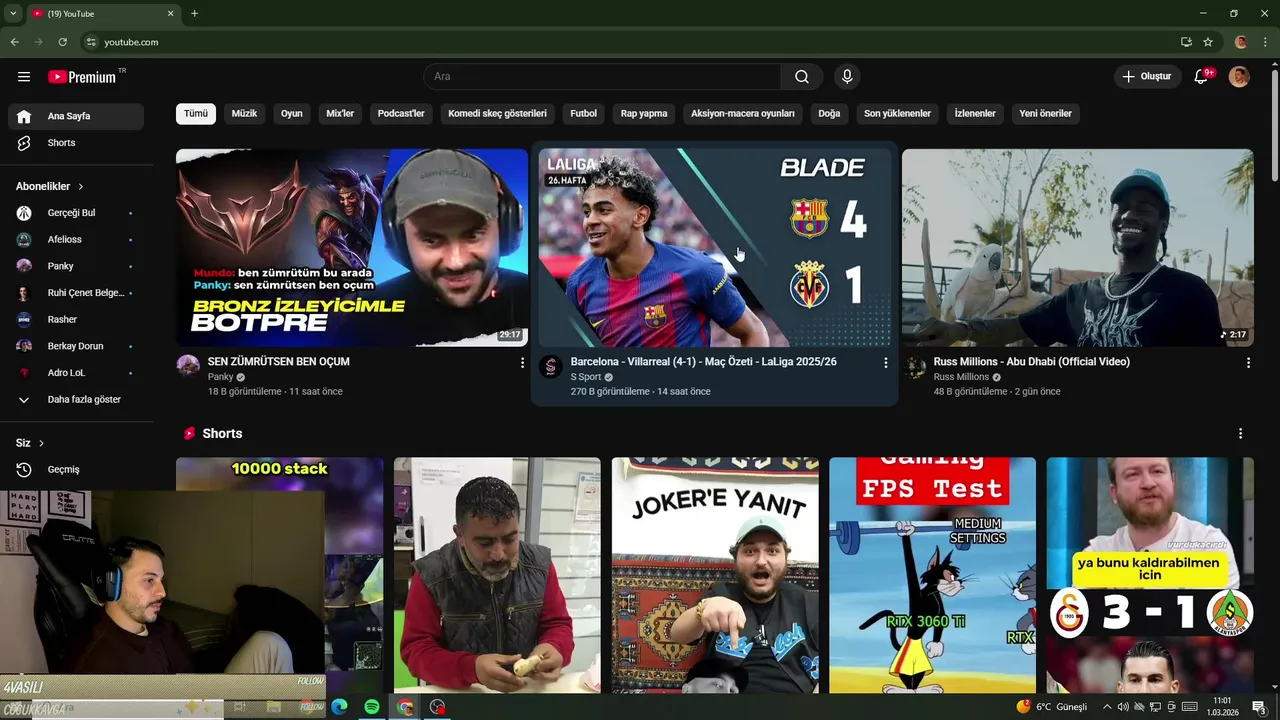Select Aksiyon-macera oyunları chip
This screenshot has height=720, width=1280.
click(743, 114)
